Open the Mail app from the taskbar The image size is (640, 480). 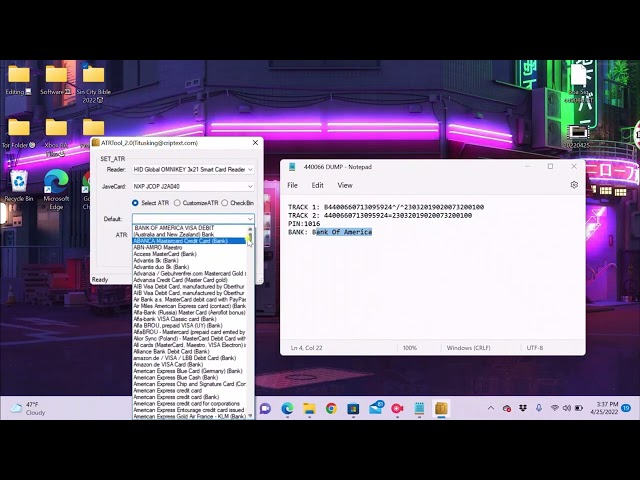click(x=376, y=408)
